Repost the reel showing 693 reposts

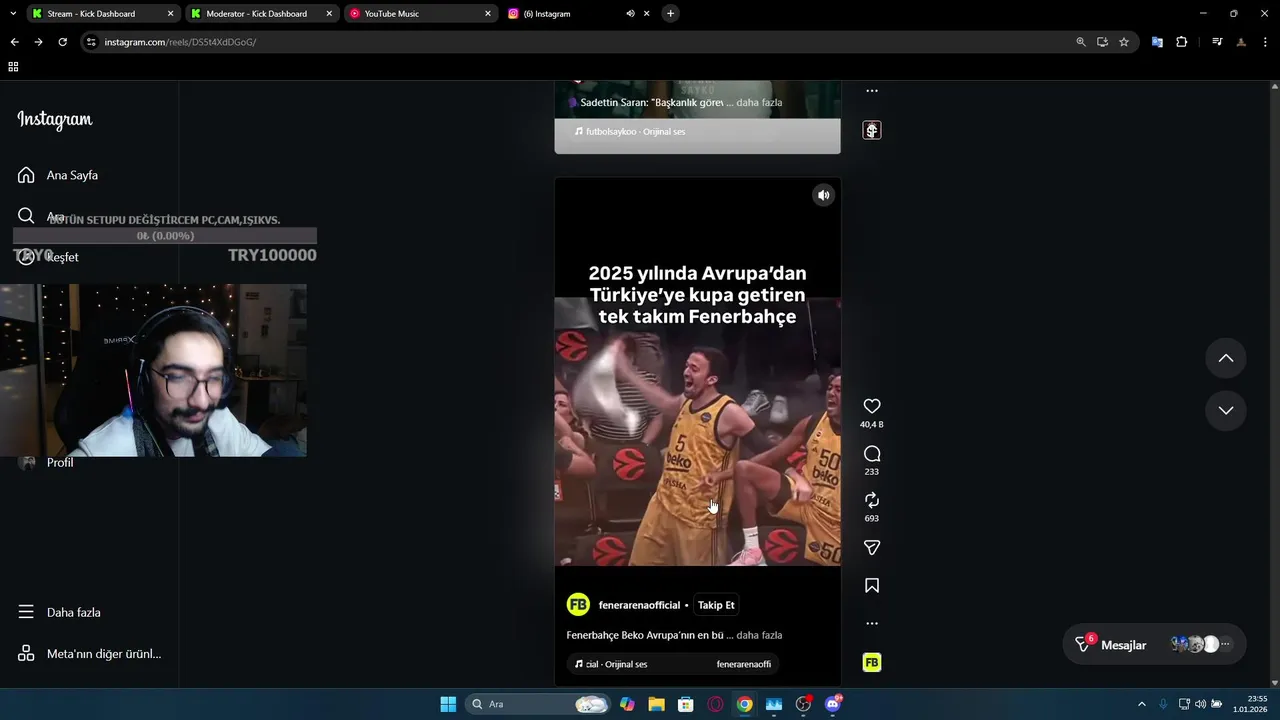(872, 500)
